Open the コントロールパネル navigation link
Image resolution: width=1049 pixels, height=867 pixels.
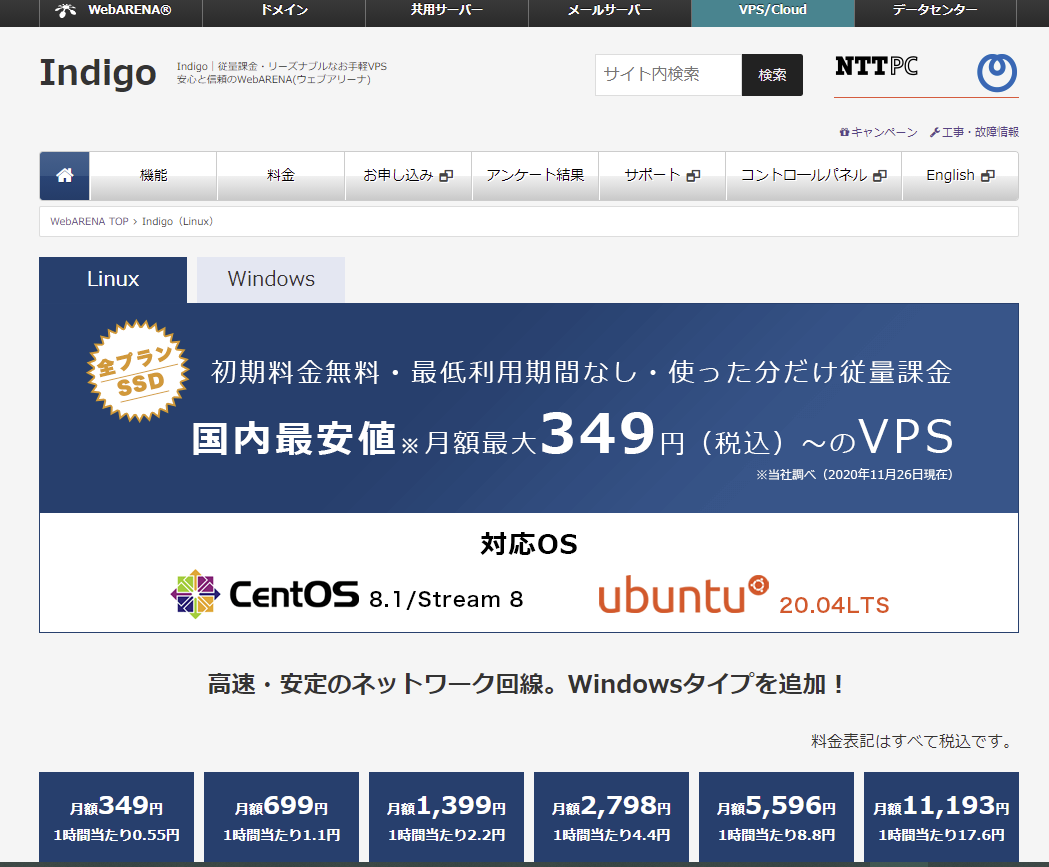814,175
